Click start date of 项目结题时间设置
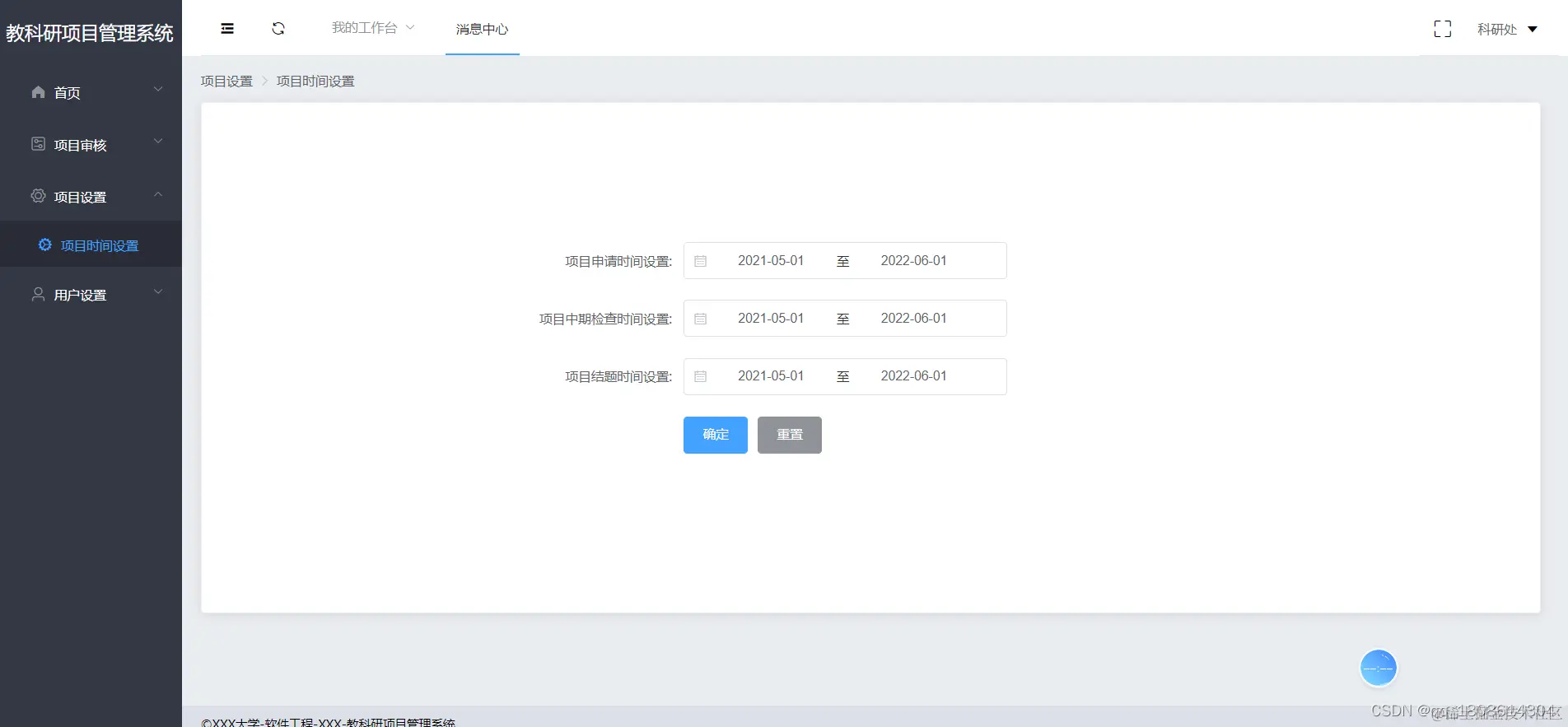 (771, 375)
